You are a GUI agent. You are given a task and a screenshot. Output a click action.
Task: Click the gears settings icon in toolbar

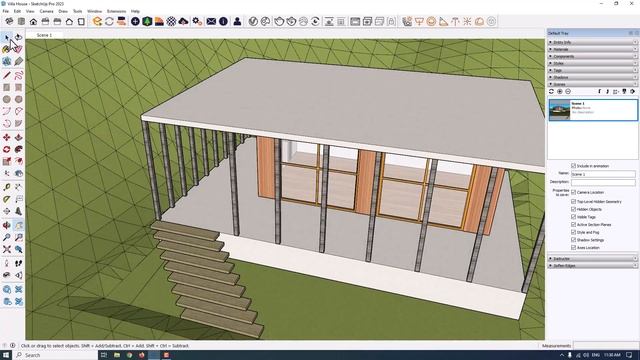point(197,22)
